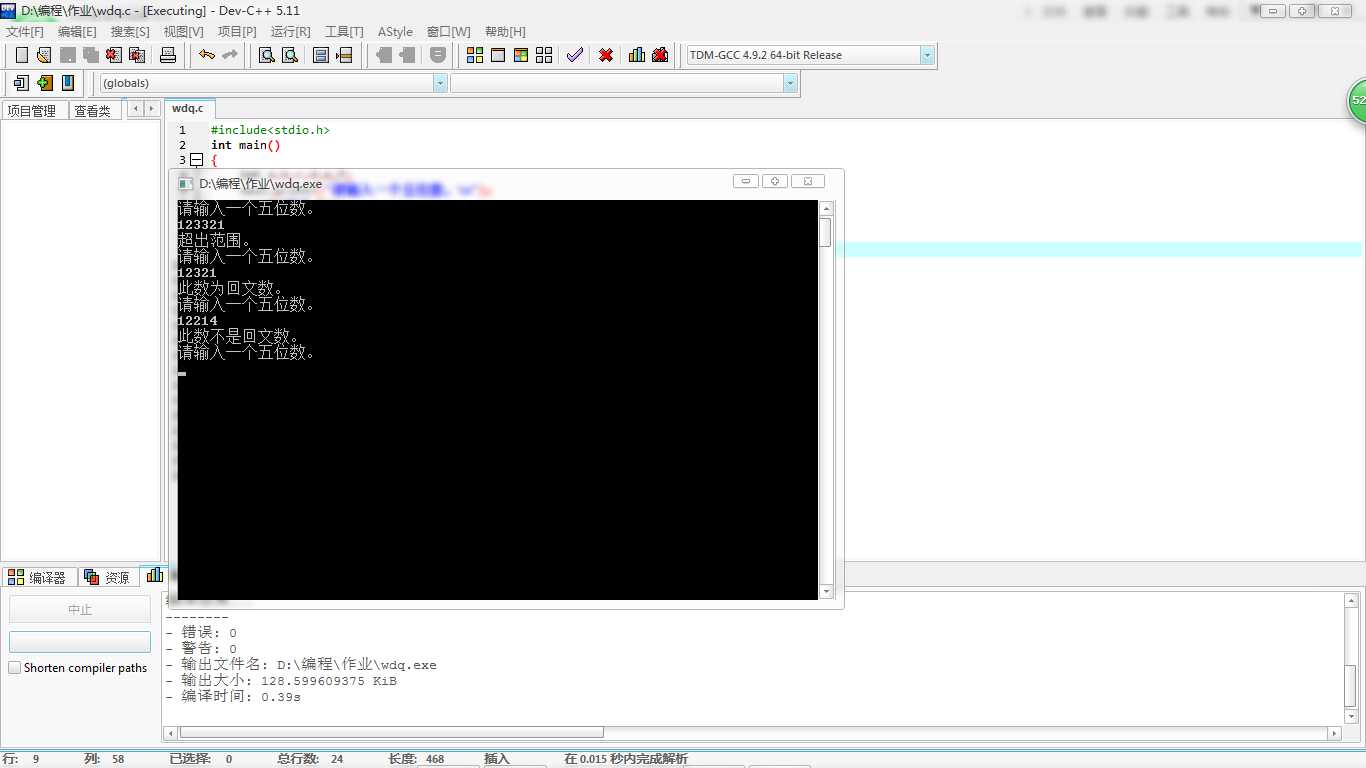Click the console scrollbar down arrow
The width and height of the screenshot is (1366, 768).
click(x=825, y=592)
